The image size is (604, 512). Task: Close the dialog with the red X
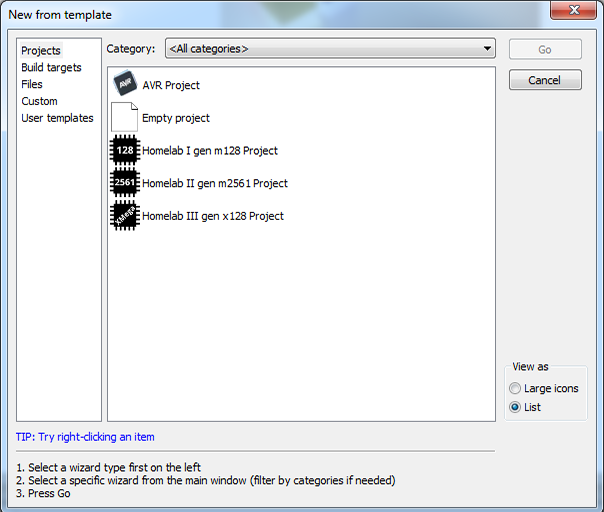pyautogui.click(x=574, y=12)
